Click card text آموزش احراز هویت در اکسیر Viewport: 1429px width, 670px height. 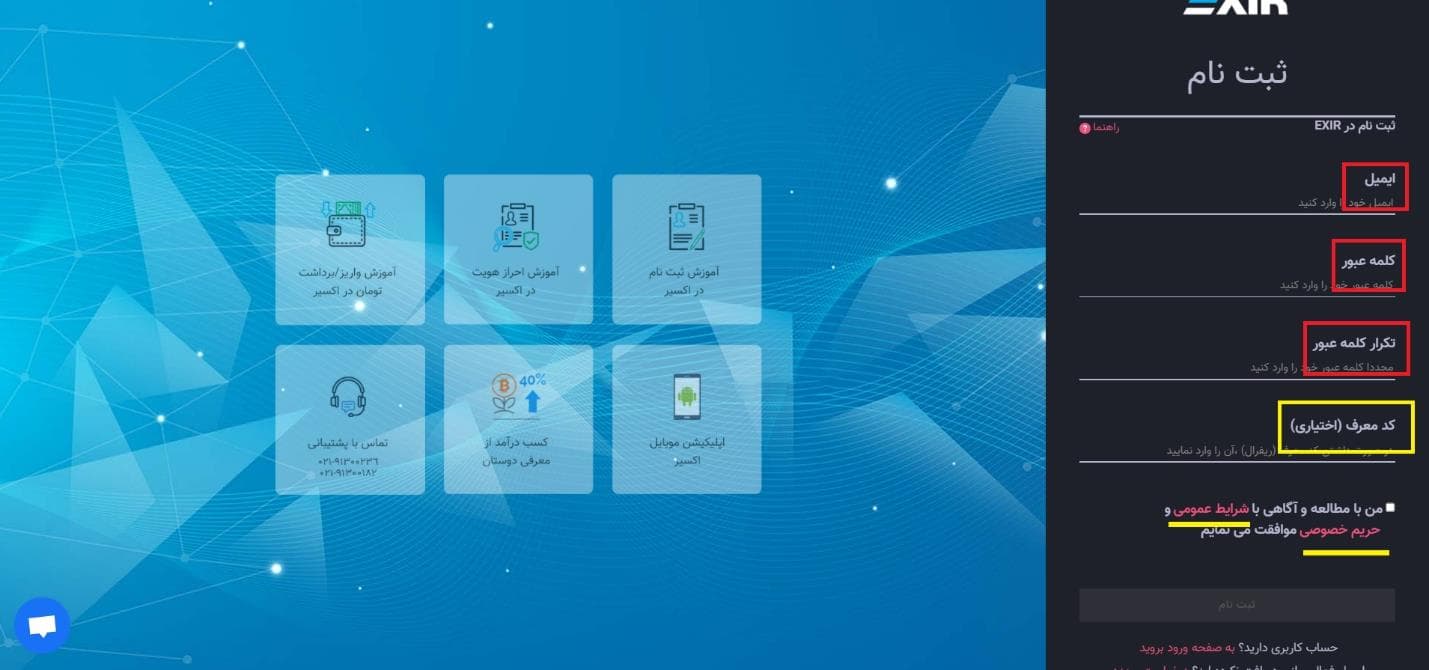tap(518, 281)
